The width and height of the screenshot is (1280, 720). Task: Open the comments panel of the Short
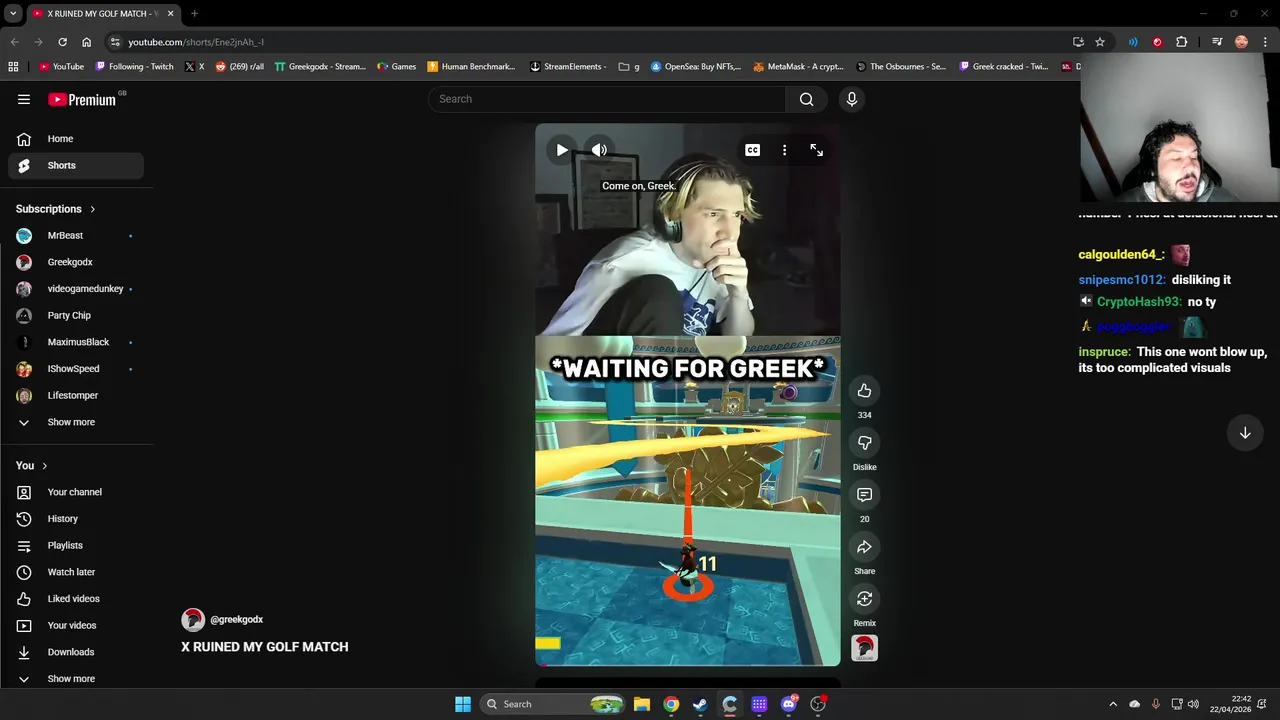[x=865, y=495]
